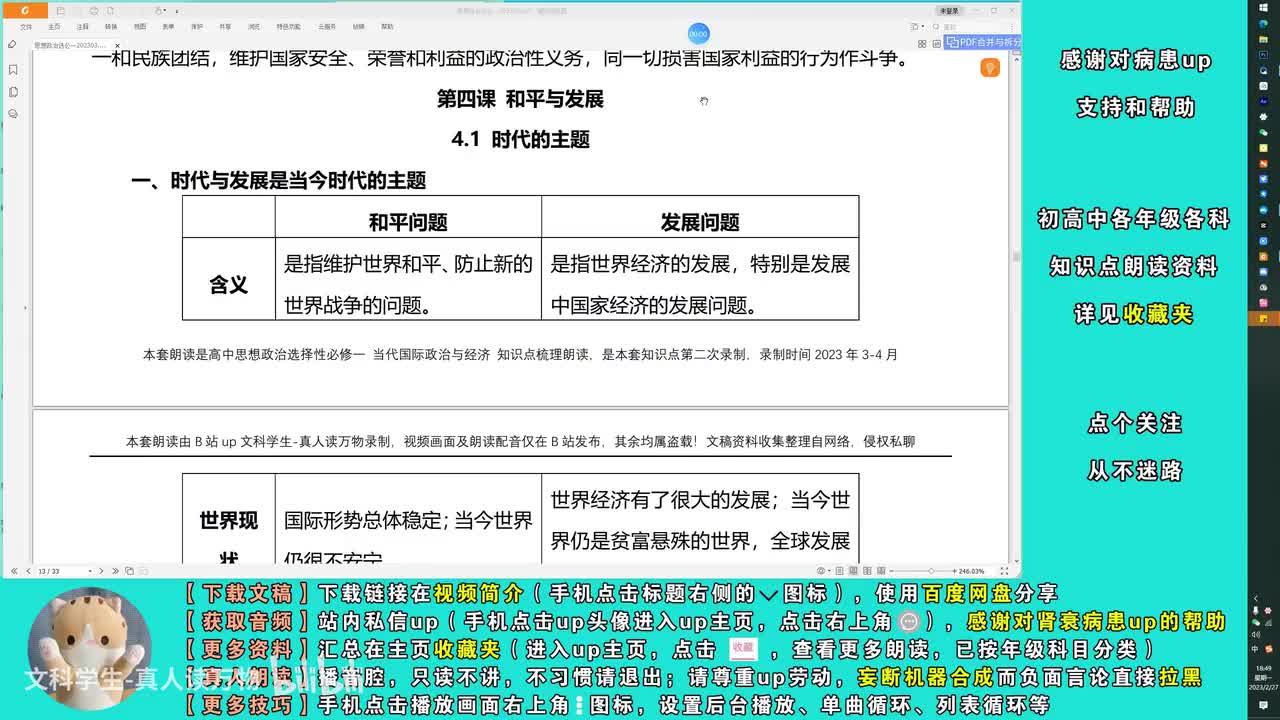The height and width of the screenshot is (720, 1280).
Task: Open the page number dropdown arrow
Action: pyautogui.click(x=90, y=571)
